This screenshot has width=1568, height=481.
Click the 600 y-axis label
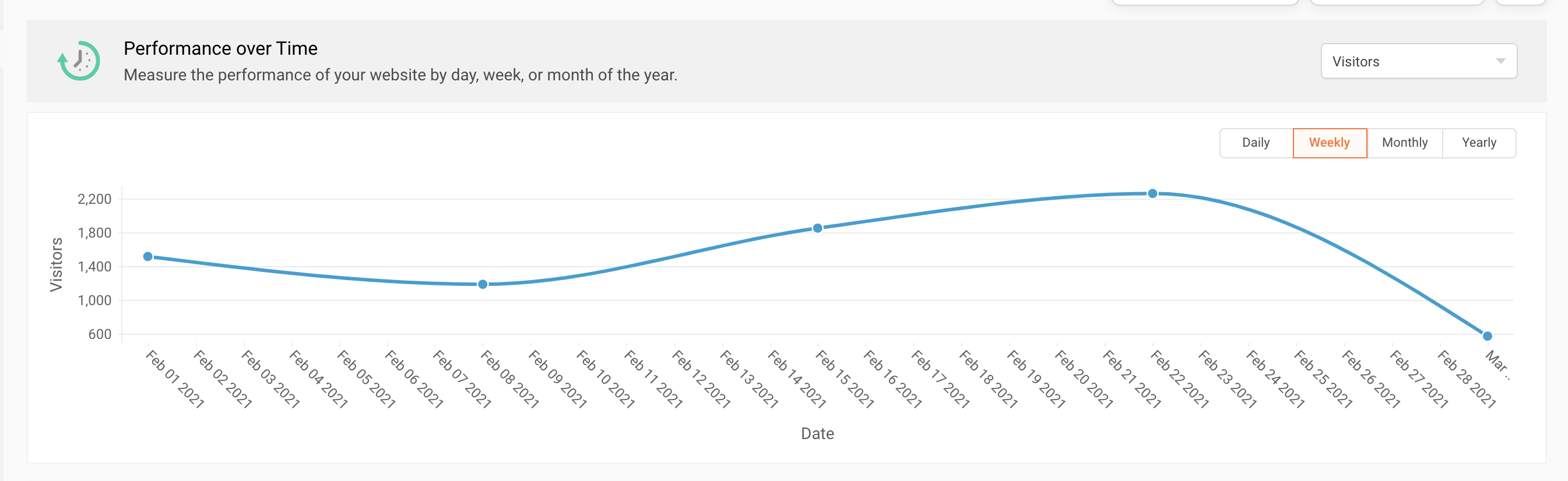[100, 334]
